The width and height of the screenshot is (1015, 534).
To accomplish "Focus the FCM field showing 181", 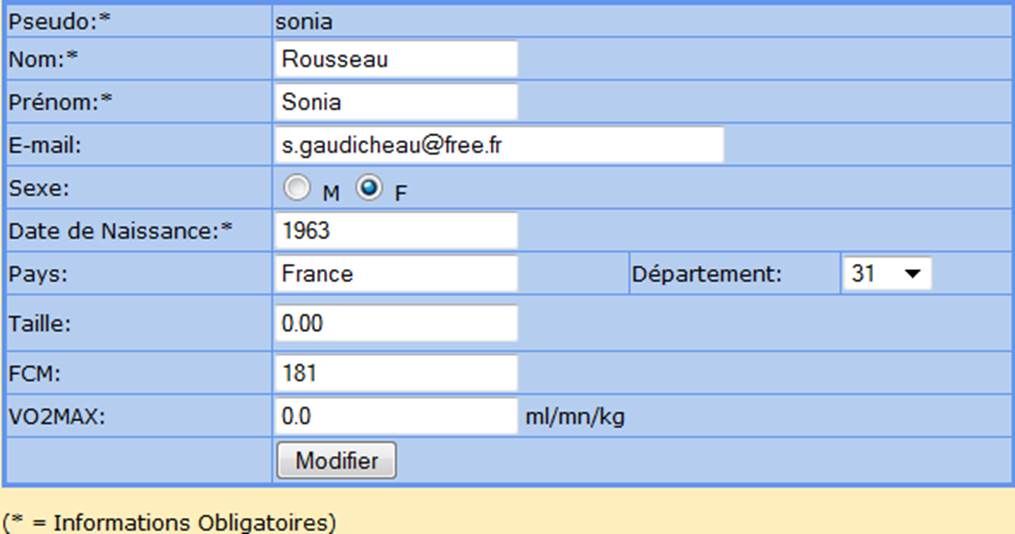I will [x=396, y=373].
